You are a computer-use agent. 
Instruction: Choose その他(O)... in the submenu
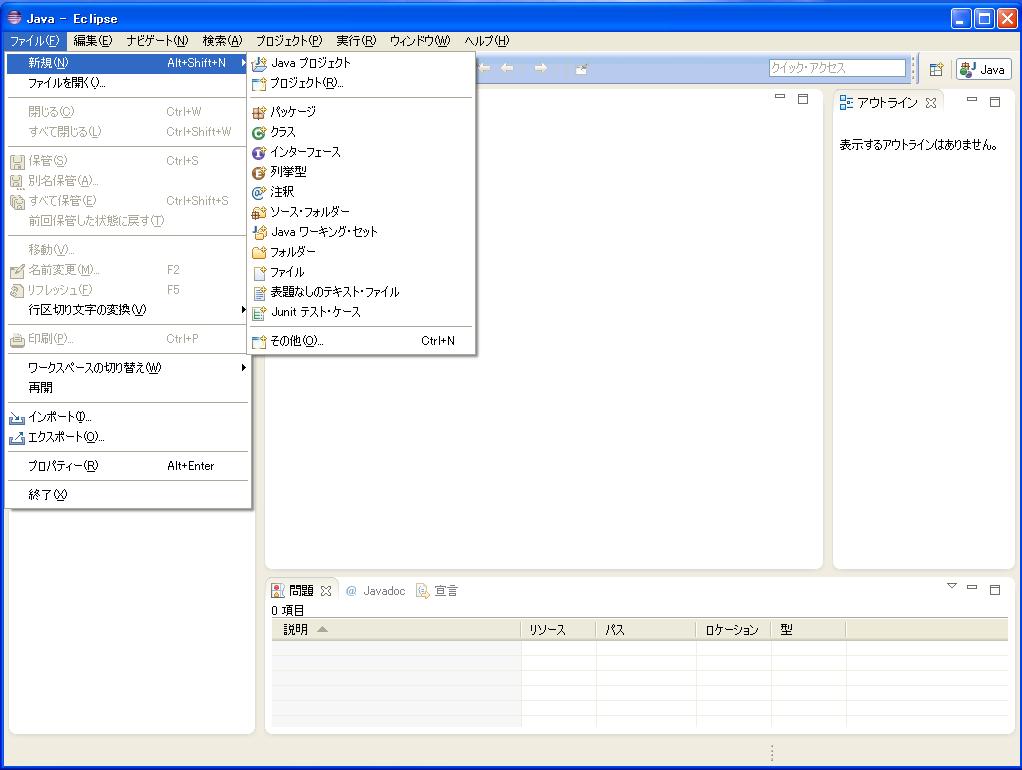click(361, 340)
